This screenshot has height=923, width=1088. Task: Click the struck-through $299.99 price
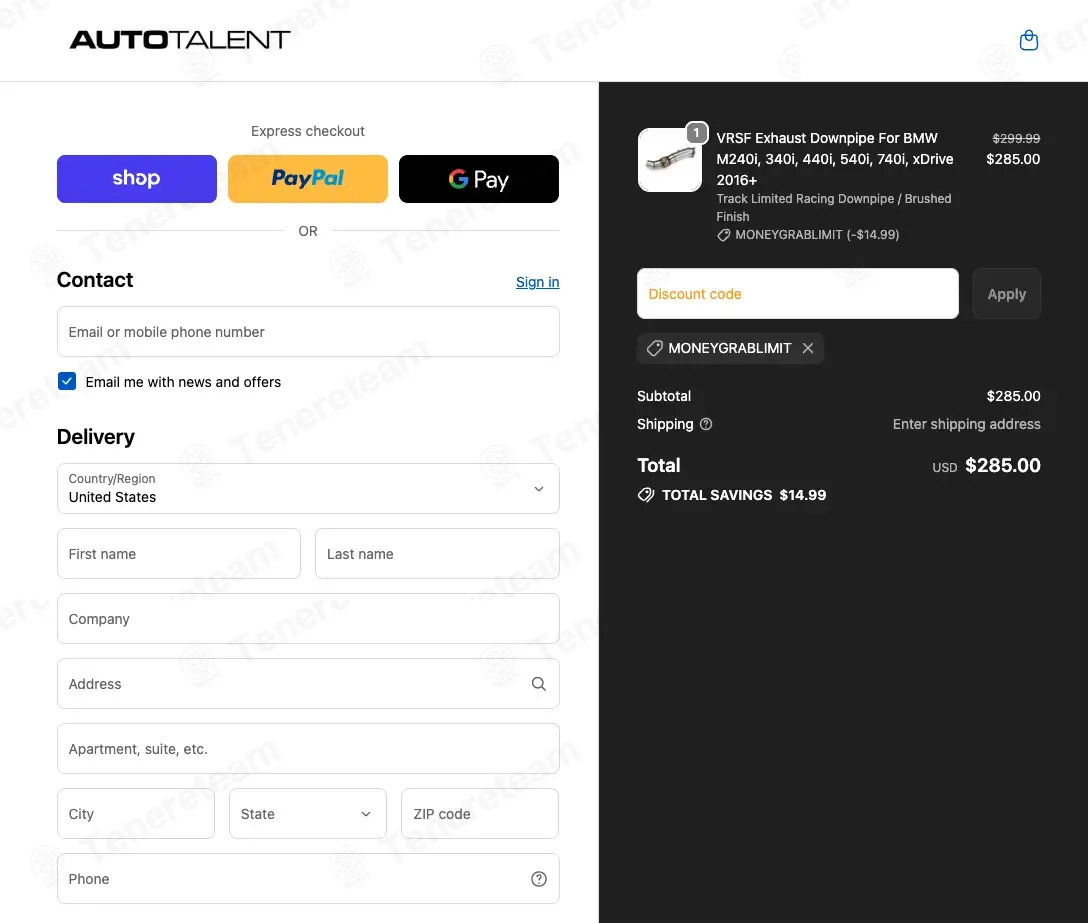coord(1016,138)
